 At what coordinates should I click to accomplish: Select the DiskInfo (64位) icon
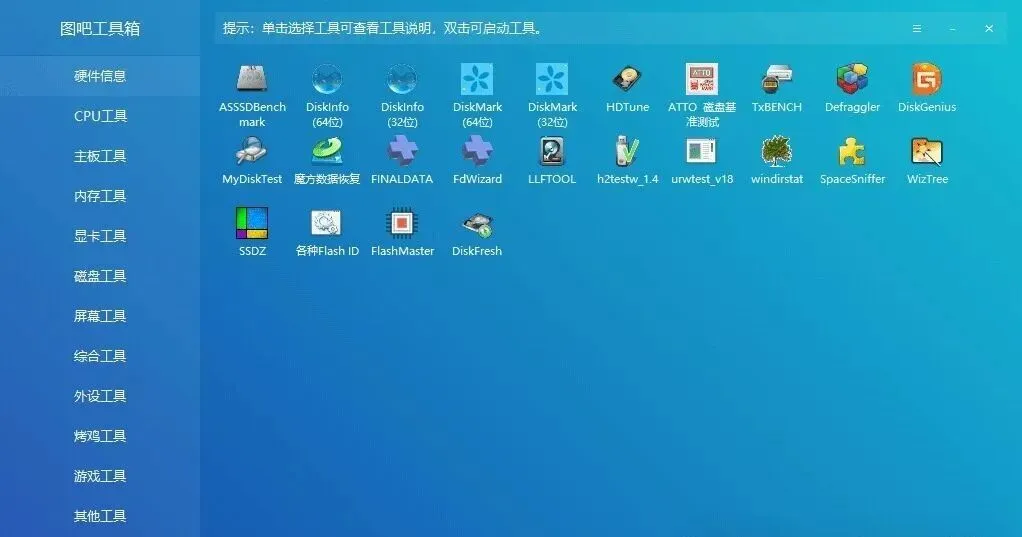point(327,80)
